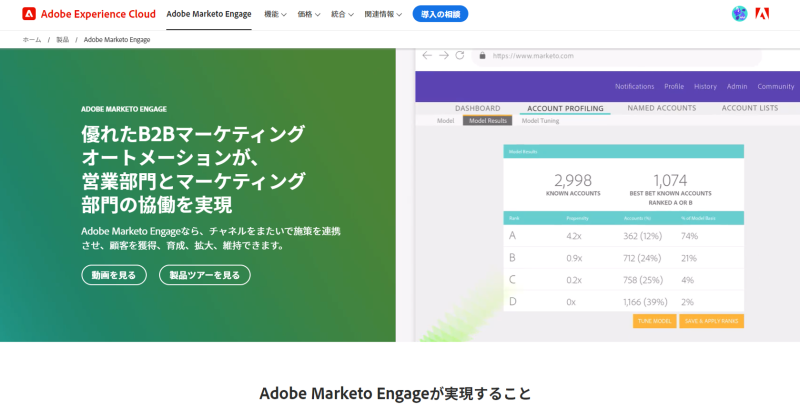Viewport: 800px width, 411px height.
Task: Switch to the ACCOUNT LISTS tab
Action: (x=750, y=108)
